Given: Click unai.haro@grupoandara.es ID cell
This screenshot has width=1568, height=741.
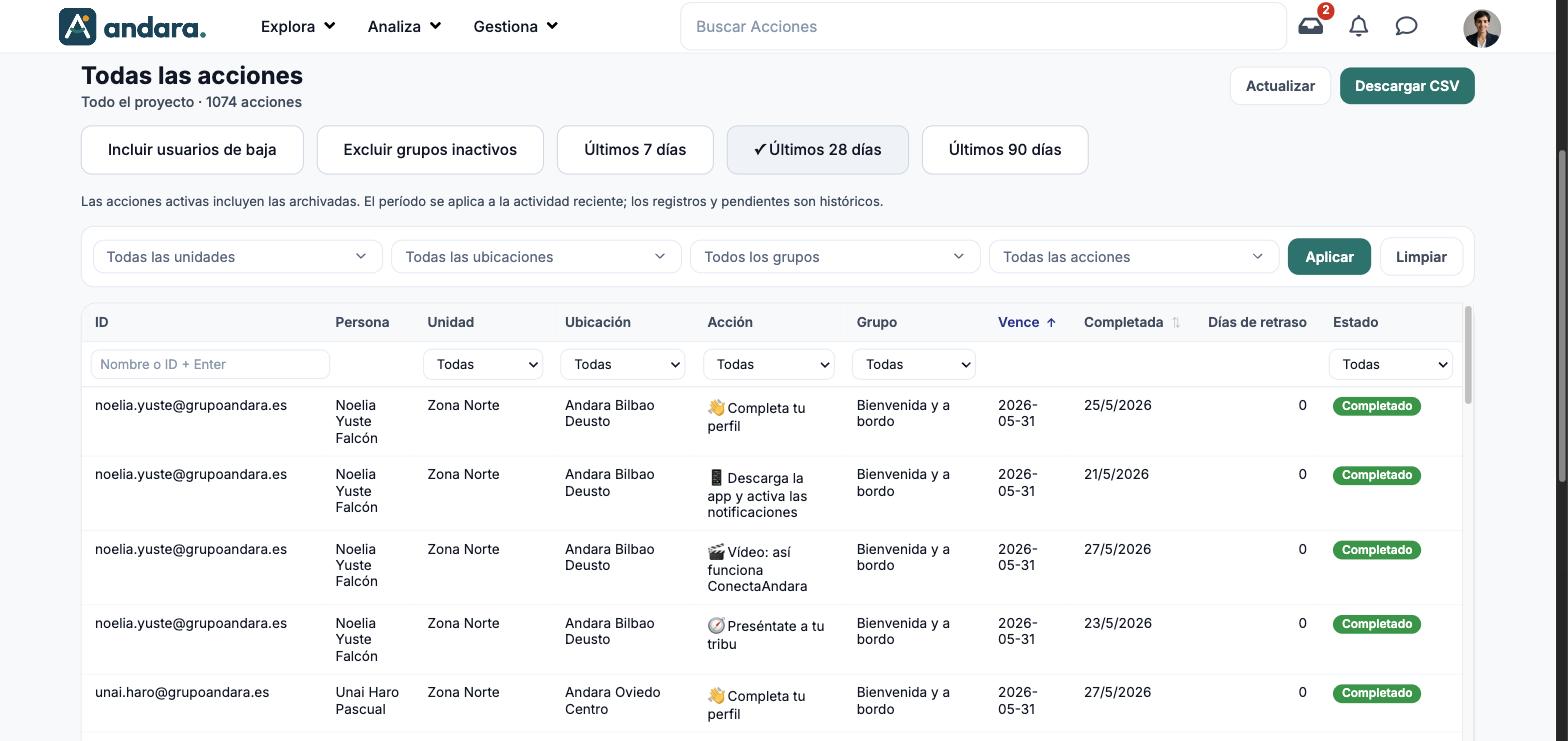Looking at the screenshot, I should pyautogui.click(x=182, y=692).
